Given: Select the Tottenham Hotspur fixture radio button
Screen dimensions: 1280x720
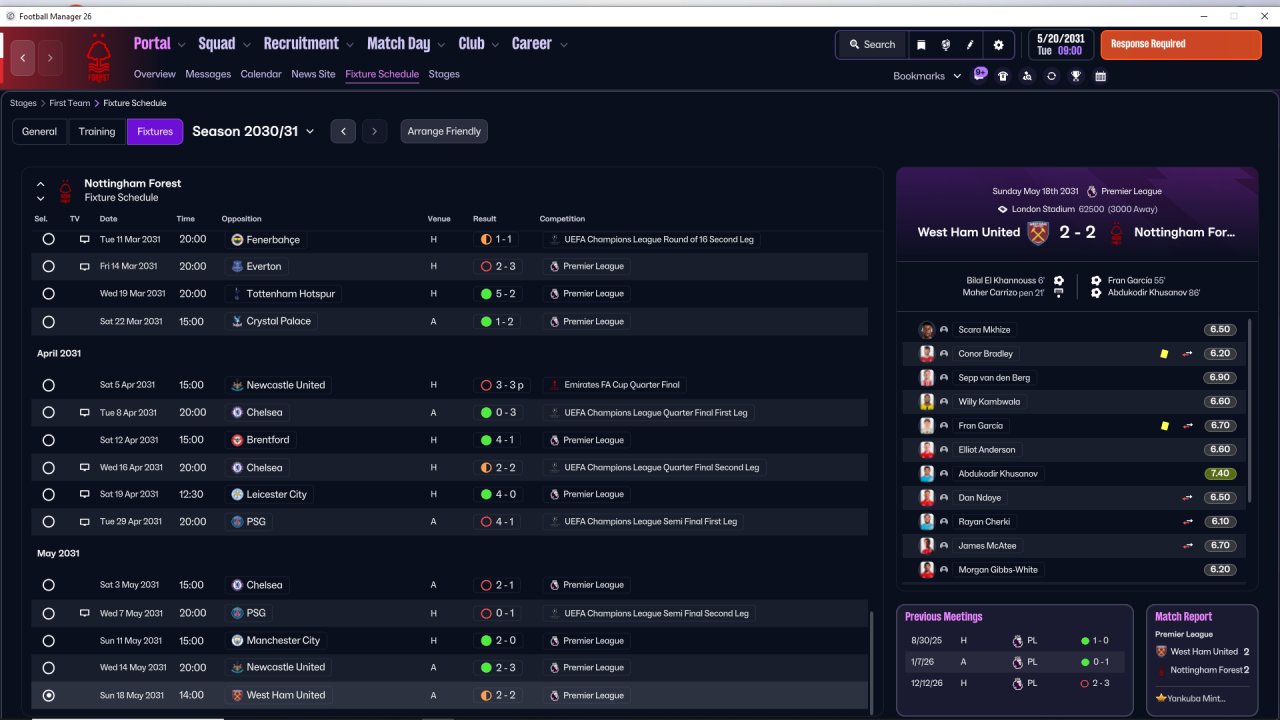Looking at the screenshot, I should point(48,294).
